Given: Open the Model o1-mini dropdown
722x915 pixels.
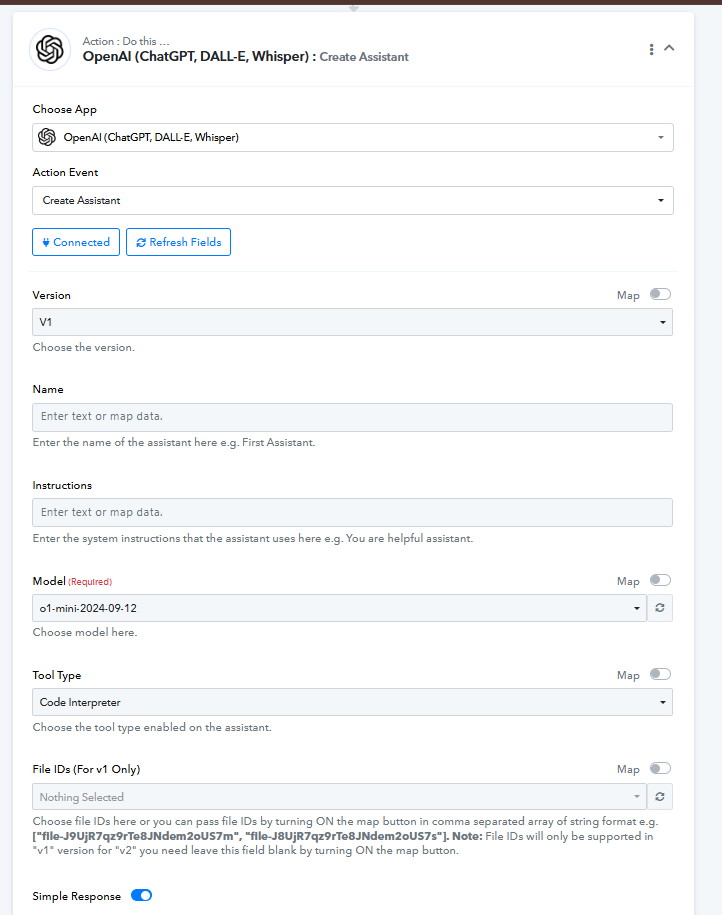Looking at the screenshot, I should point(339,608).
